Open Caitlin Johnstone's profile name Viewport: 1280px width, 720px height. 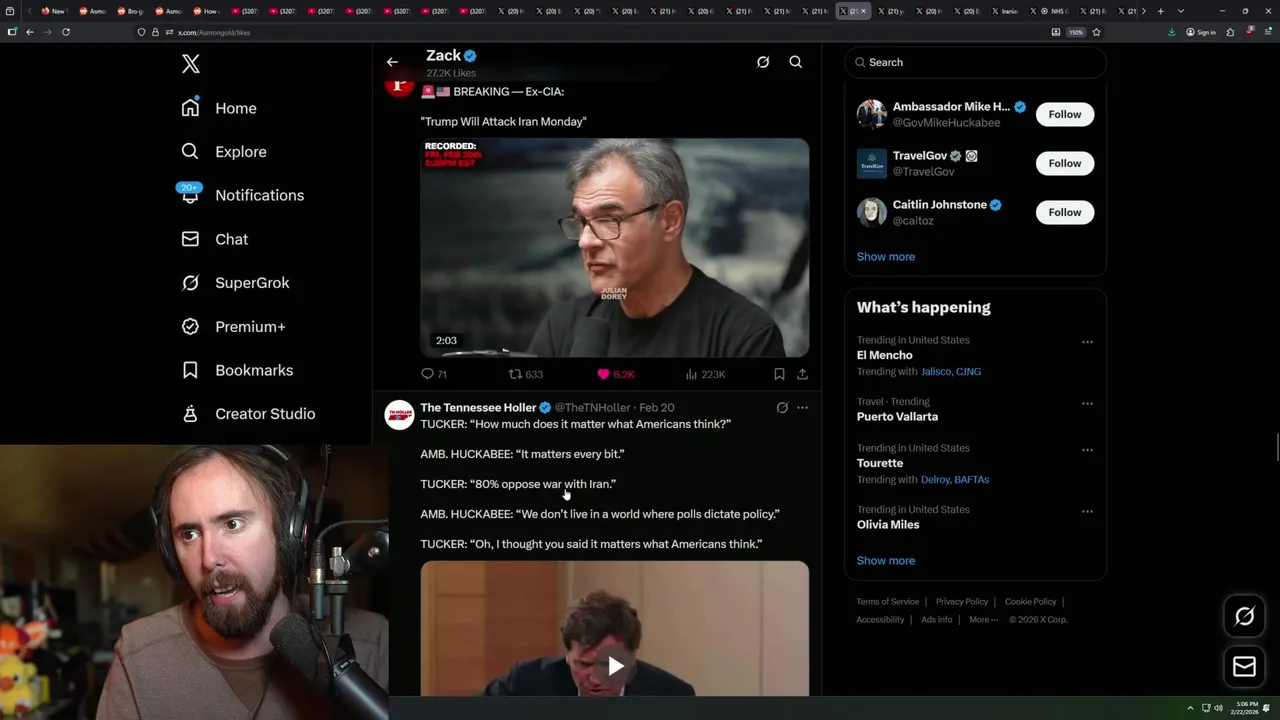pyautogui.click(x=939, y=204)
